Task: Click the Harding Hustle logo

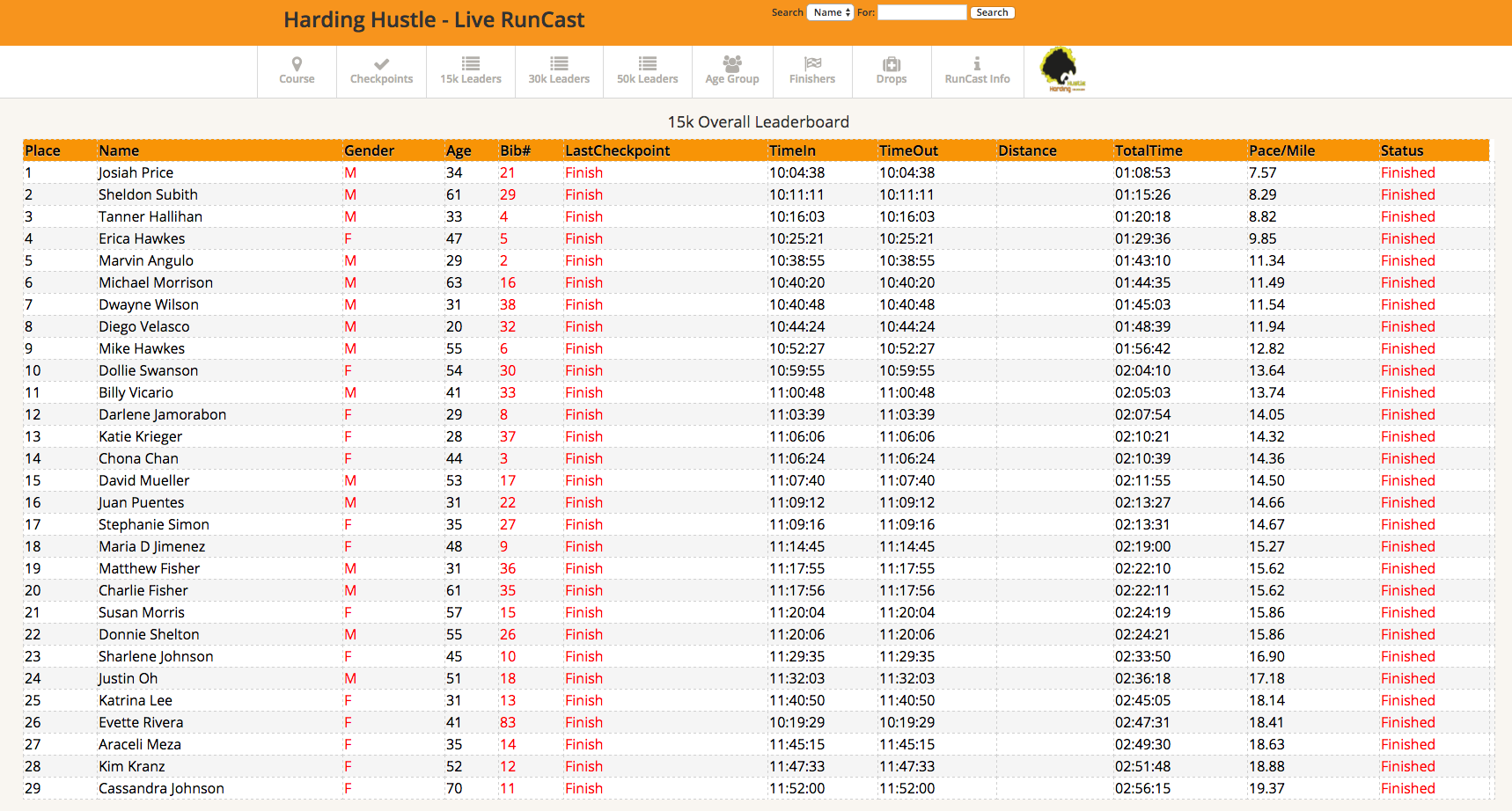Action: click(x=1062, y=69)
